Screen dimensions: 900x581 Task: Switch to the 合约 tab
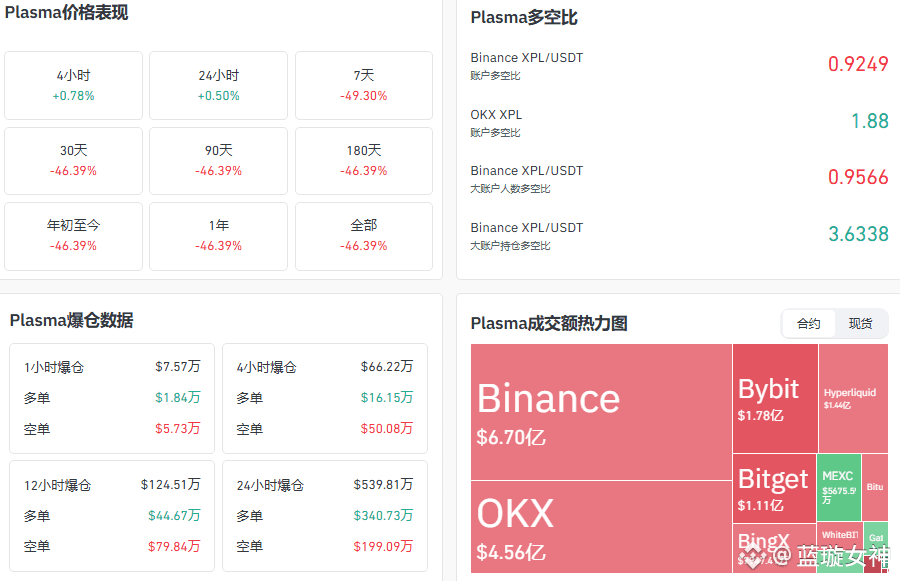pos(809,324)
